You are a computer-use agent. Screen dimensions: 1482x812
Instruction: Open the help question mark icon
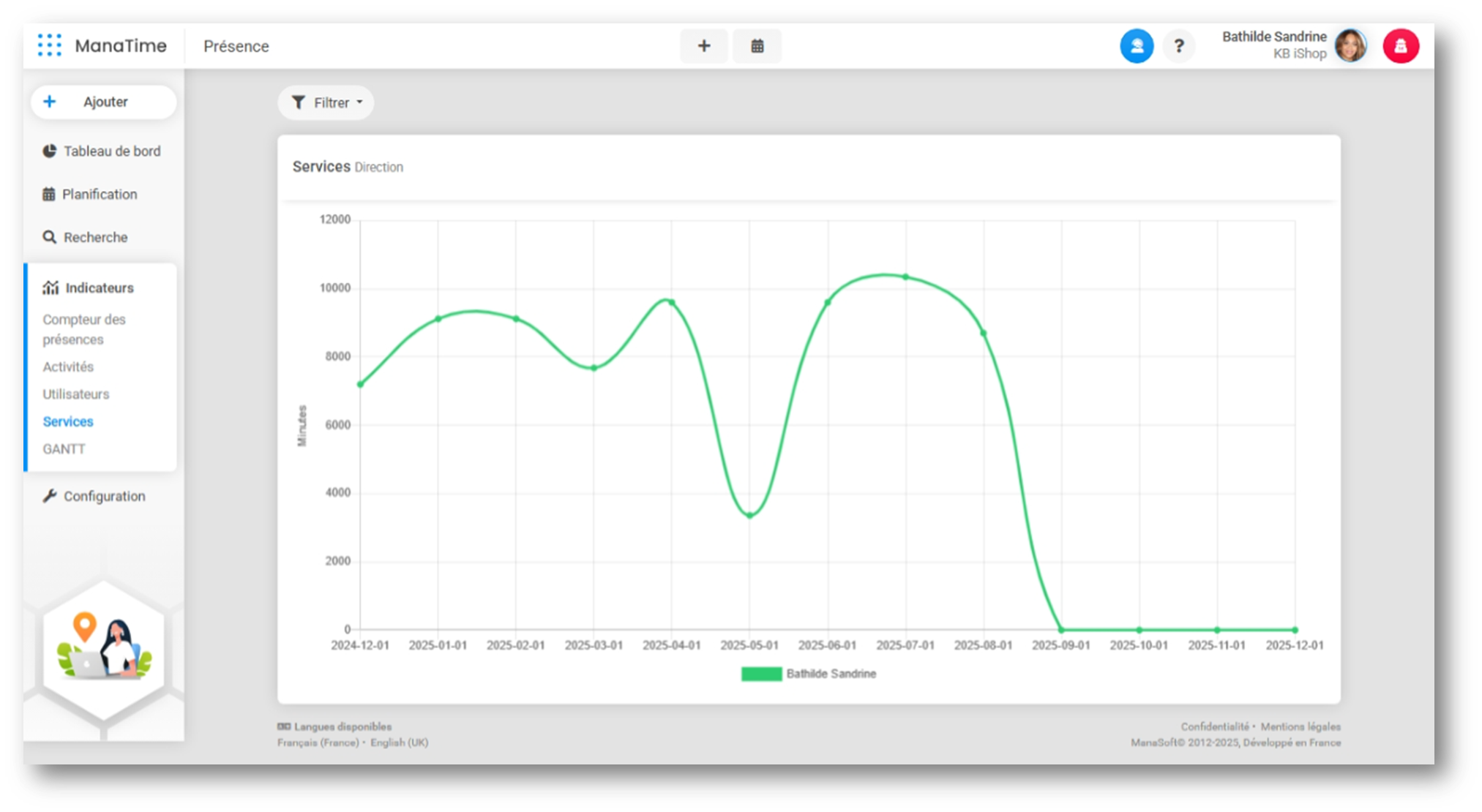click(1178, 46)
